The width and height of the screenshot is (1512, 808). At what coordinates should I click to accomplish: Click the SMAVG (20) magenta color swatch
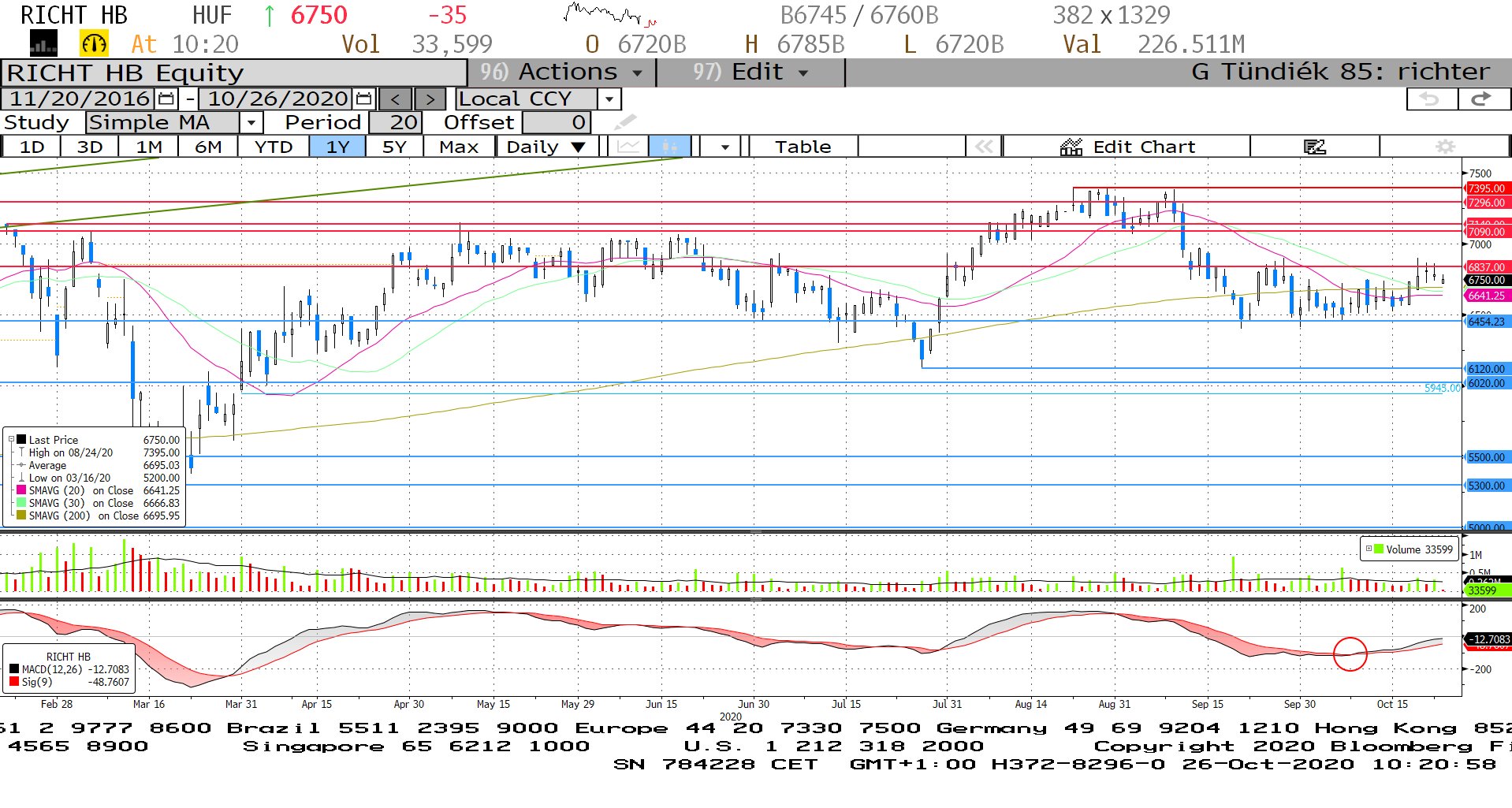pos(21,490)
